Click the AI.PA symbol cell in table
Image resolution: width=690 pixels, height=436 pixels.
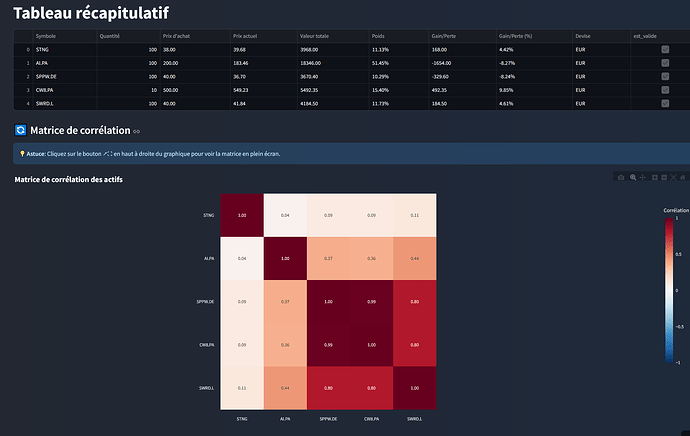[x=42, y=62]
